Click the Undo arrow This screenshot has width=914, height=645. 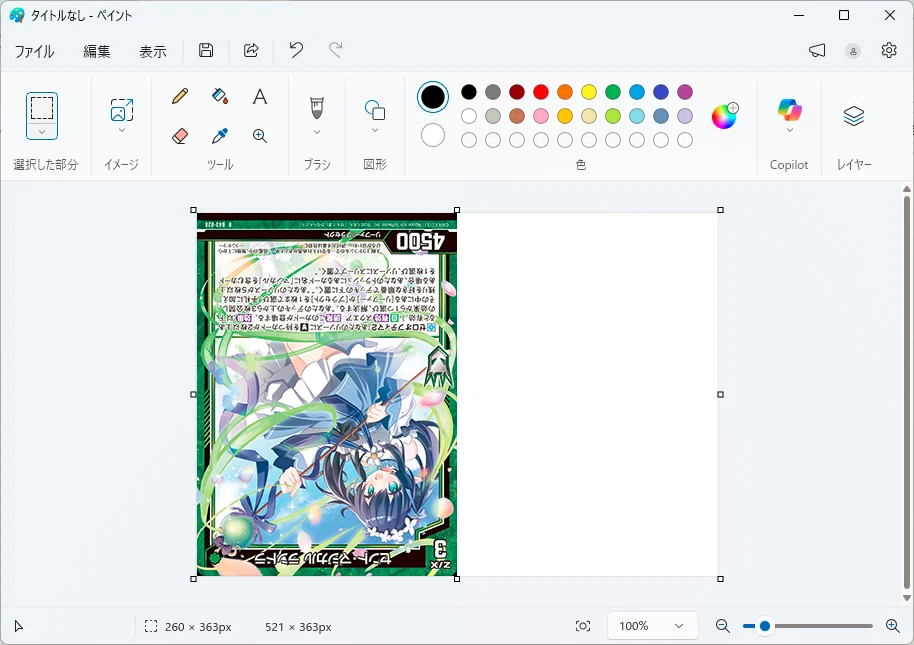(x=296, y=50)
